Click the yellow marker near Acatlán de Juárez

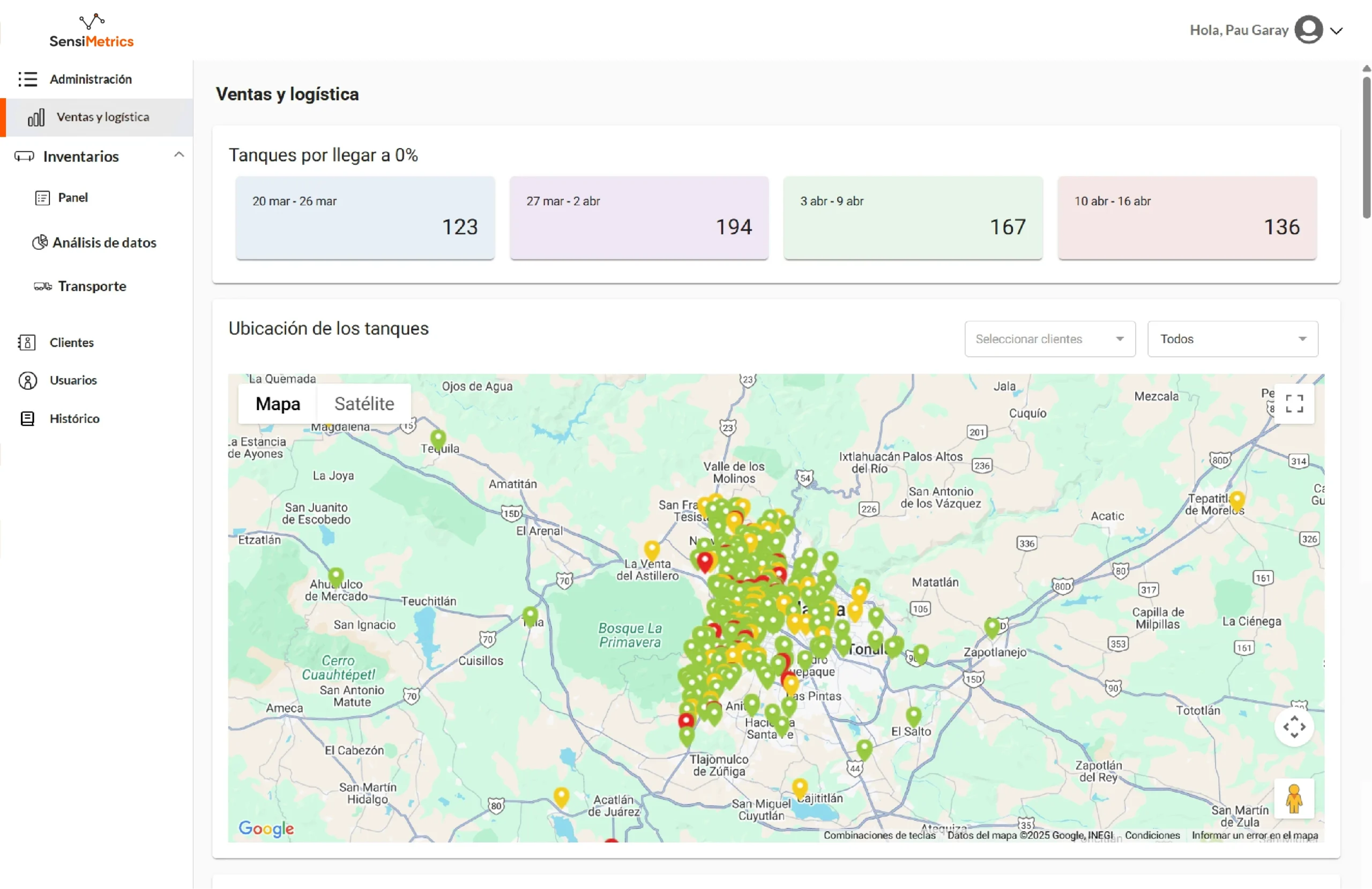click(561, 797)
